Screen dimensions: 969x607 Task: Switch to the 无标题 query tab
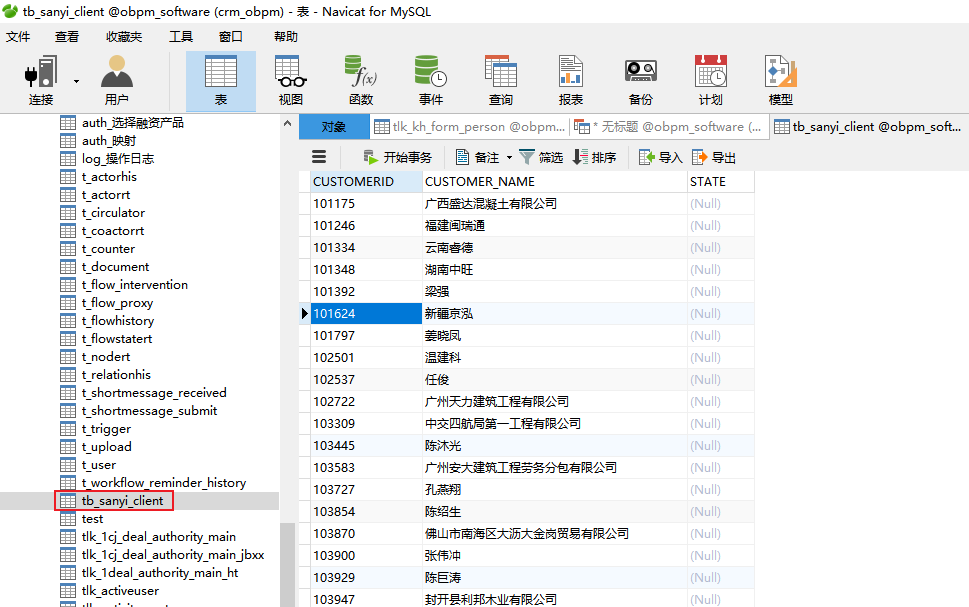pyautogui.click(x=669, y=127)
